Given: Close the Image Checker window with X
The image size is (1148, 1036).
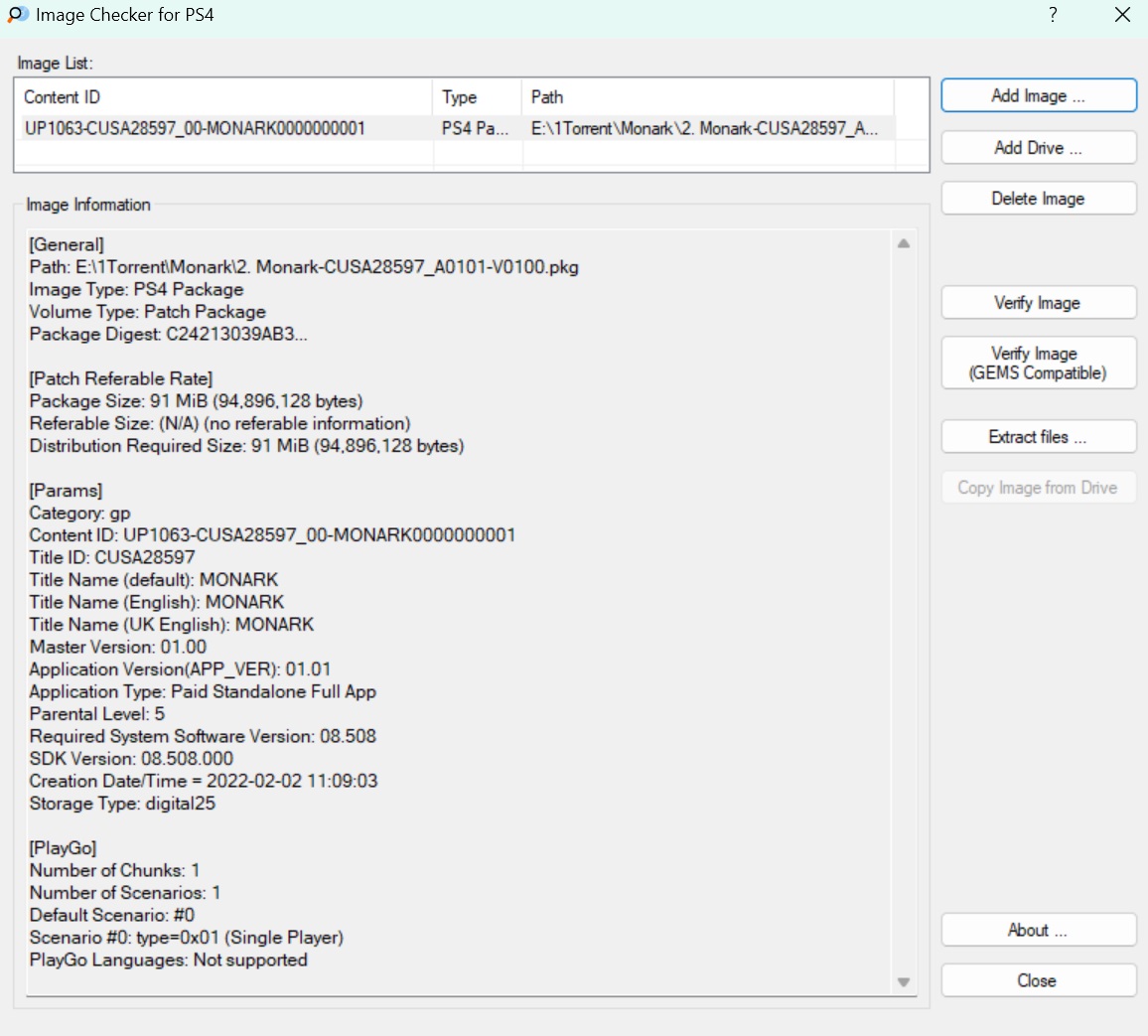Looking at the screenshot, I should (x=1122, y=15).
